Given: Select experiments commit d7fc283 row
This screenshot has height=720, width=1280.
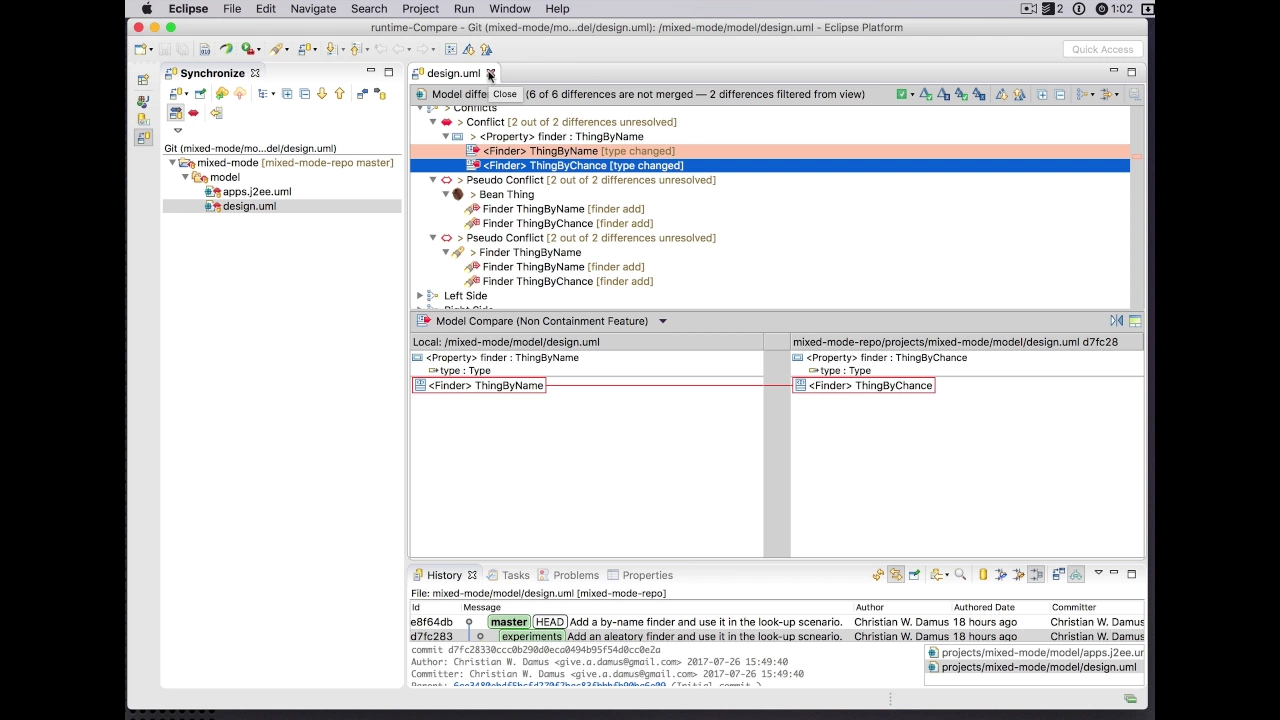Looking at the screenshot, I should (777, 636).
